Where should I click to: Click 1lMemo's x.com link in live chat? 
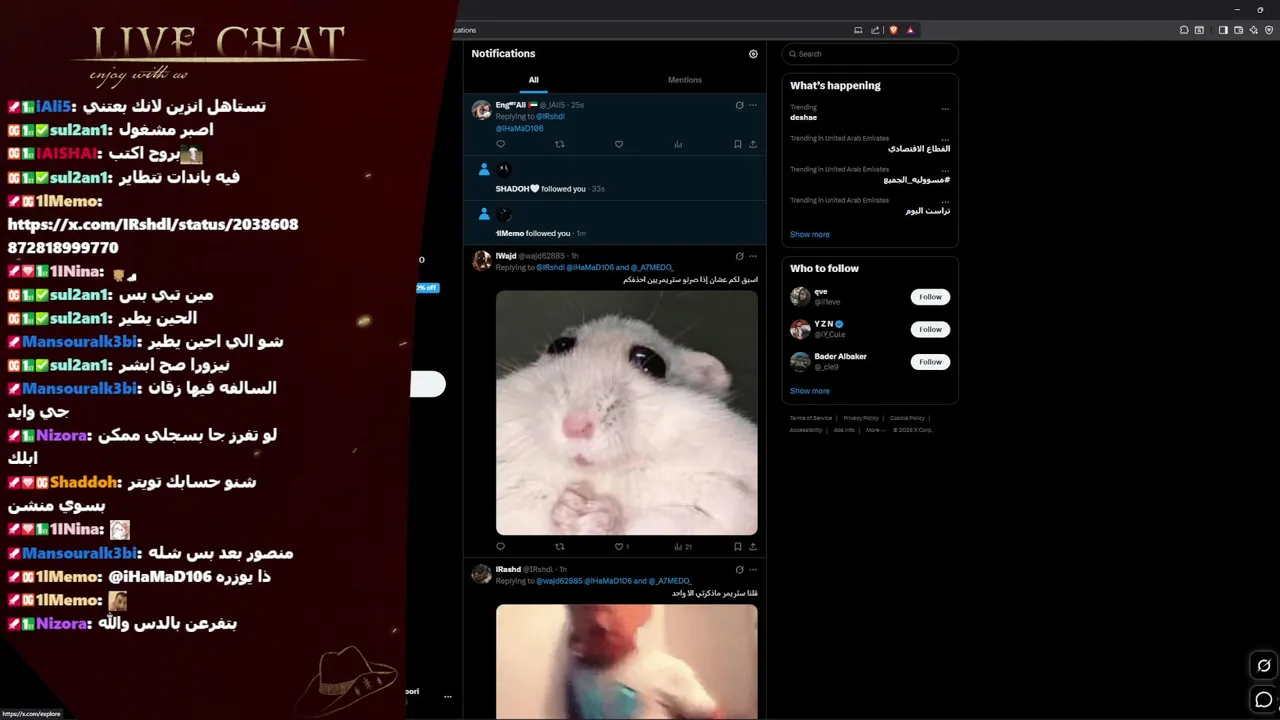click(x=153, y=236)
